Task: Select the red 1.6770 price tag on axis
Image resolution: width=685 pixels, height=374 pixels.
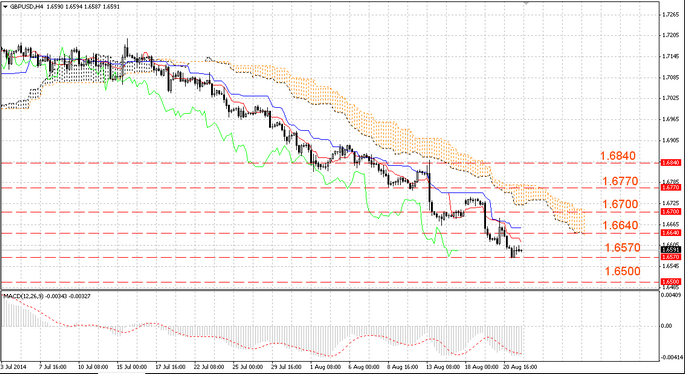Action: pyautogui.click(x=671, y=187)
